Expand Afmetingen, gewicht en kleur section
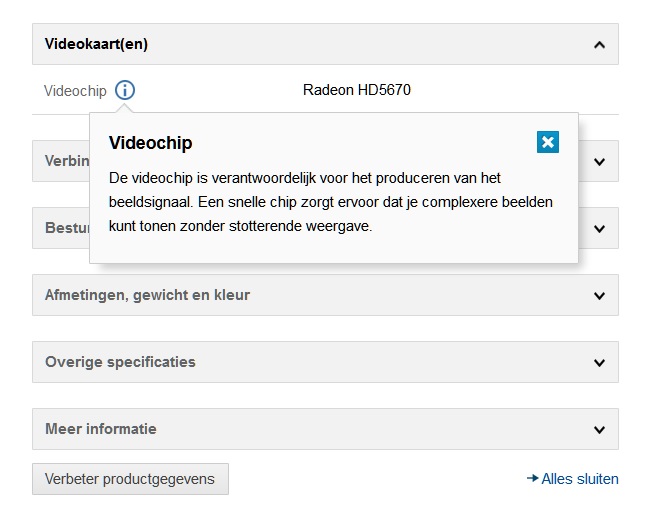 (x=325, y=295)
